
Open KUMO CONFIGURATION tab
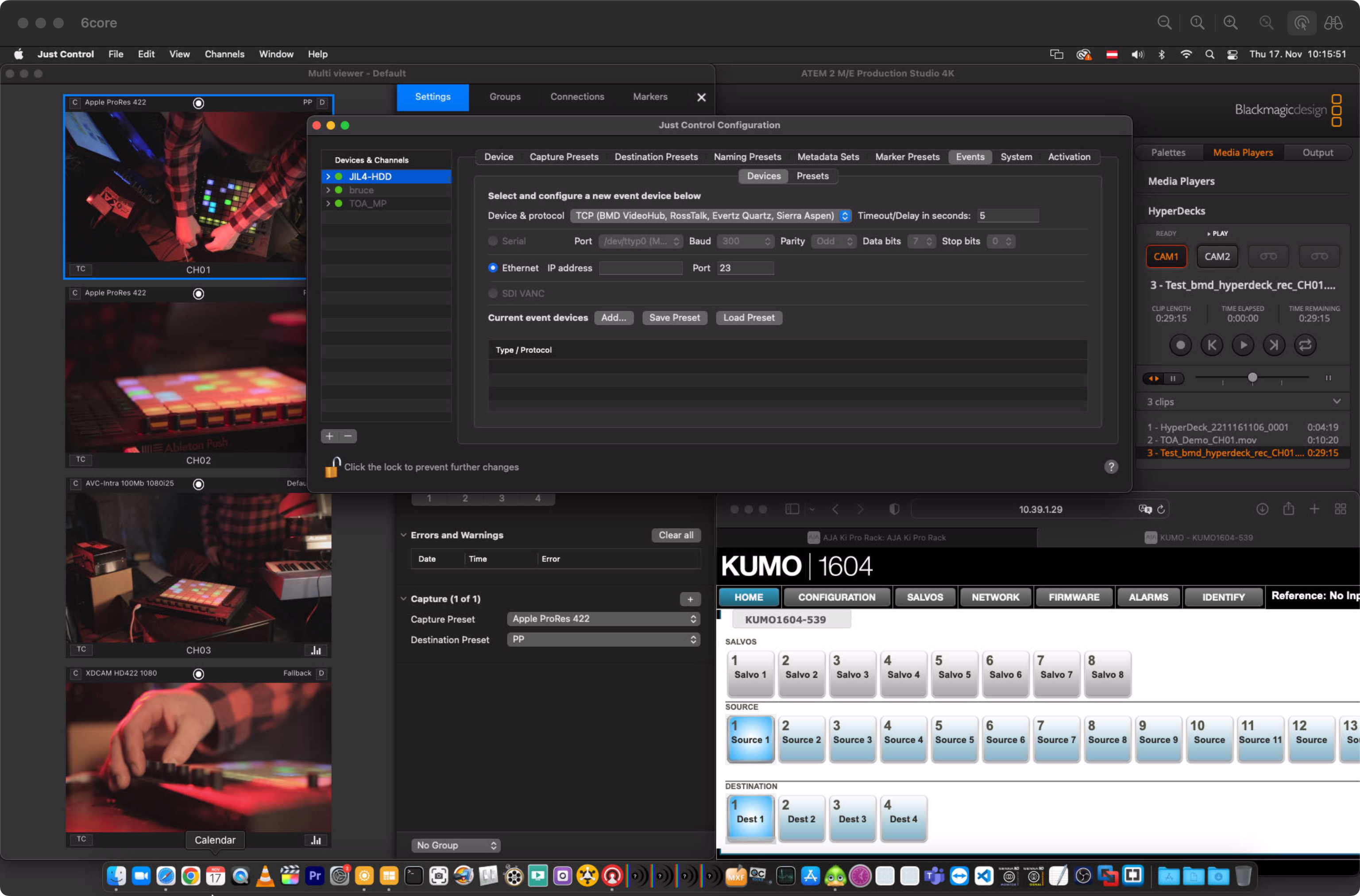click(x=837, y=597)
